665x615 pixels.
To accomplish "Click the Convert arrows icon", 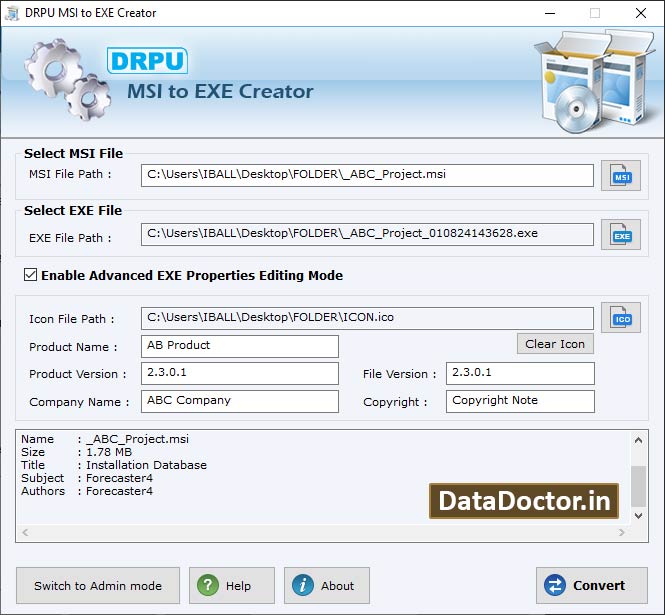I will [555, 585].
